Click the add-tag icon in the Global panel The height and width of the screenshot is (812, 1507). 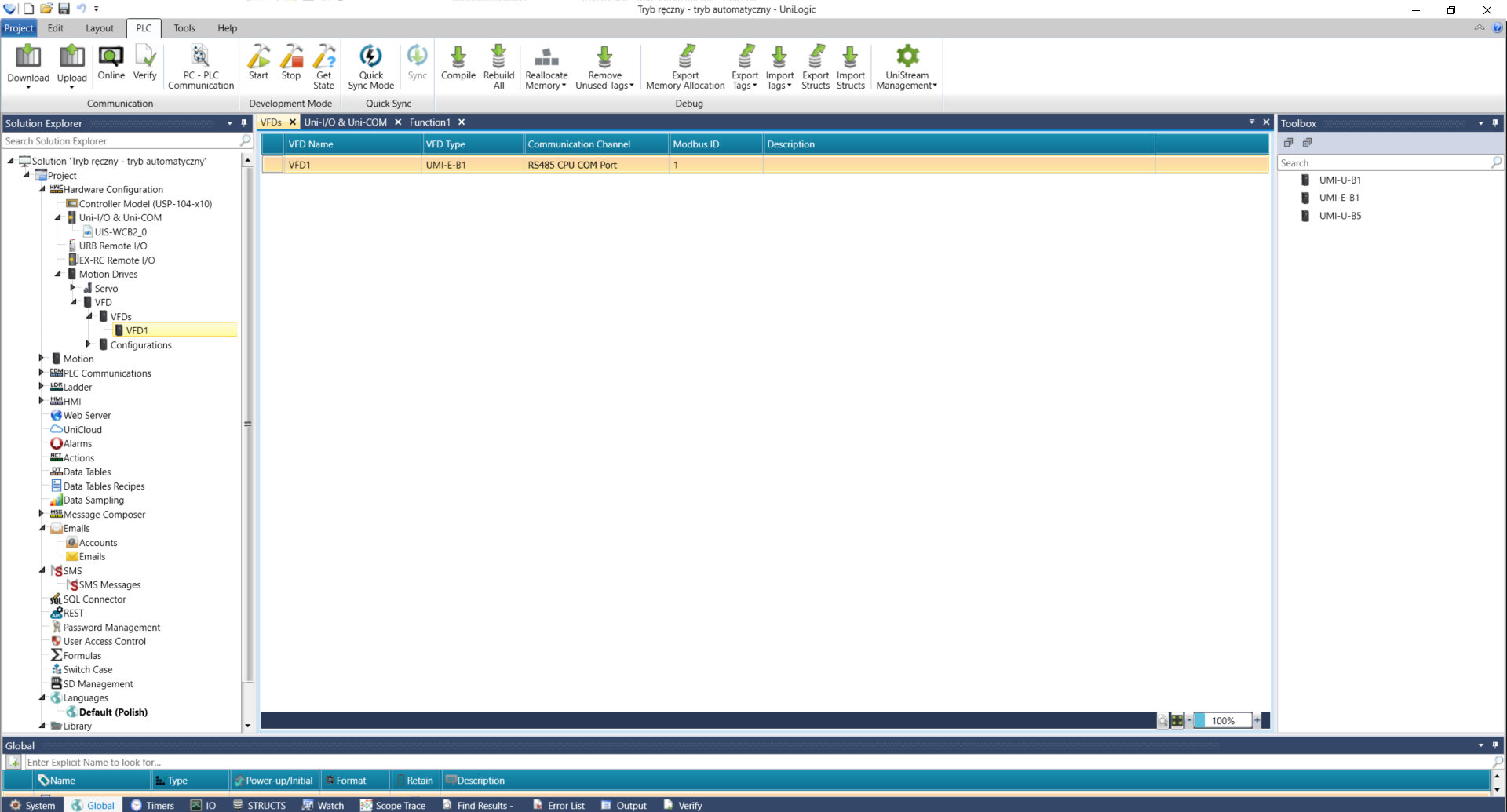tap(14, 762)
